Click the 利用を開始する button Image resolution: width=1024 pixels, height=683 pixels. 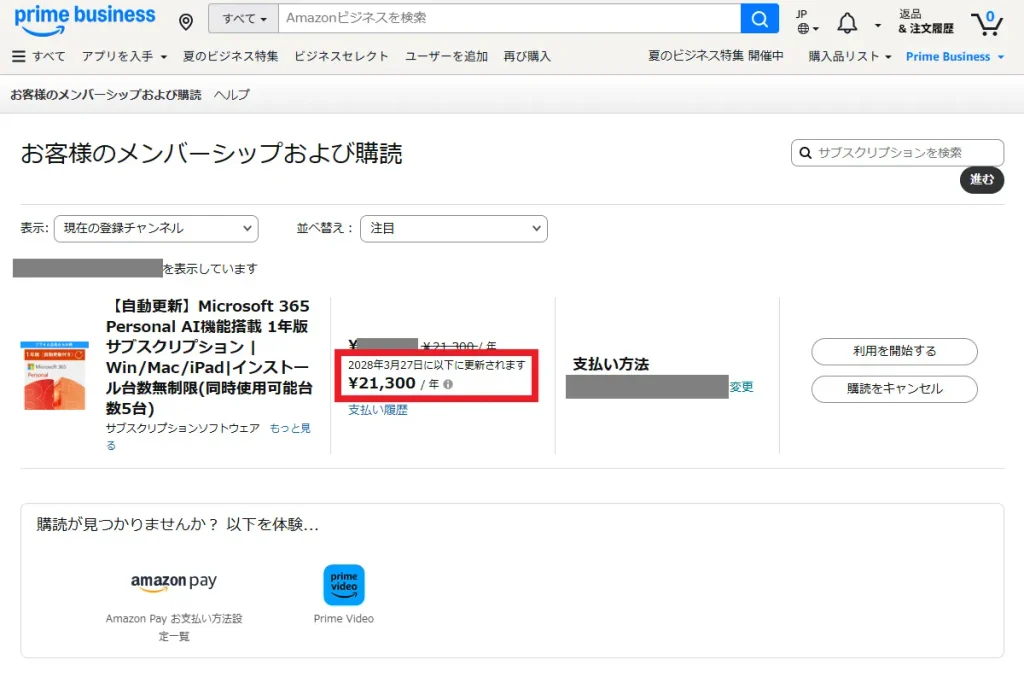click(x=894, y=351)
